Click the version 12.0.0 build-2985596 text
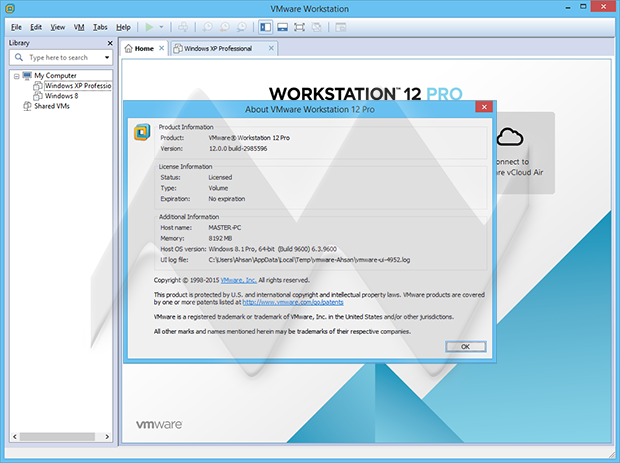The height and width of the screenshot is (463, 620). click(238, 149)
